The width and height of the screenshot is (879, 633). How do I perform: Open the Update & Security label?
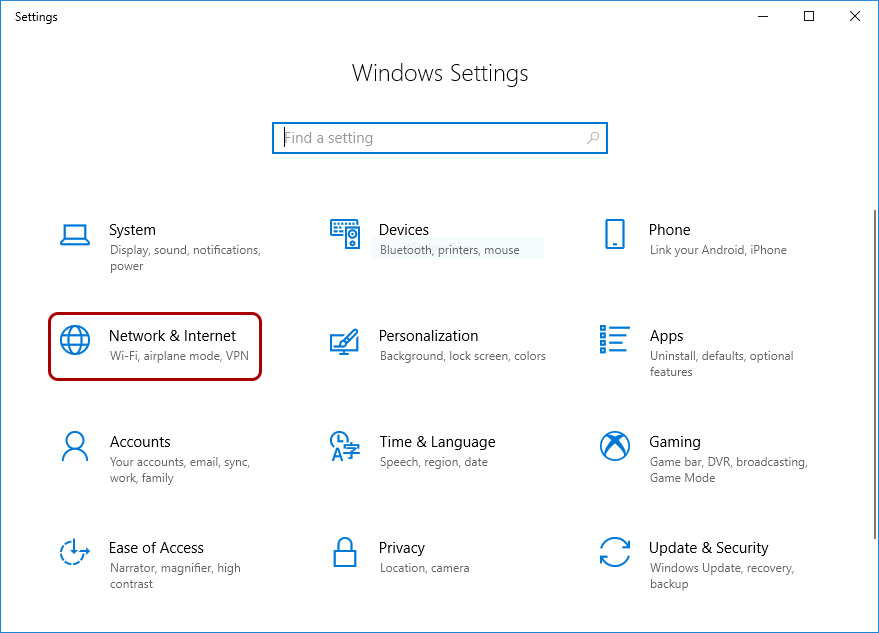708,548
